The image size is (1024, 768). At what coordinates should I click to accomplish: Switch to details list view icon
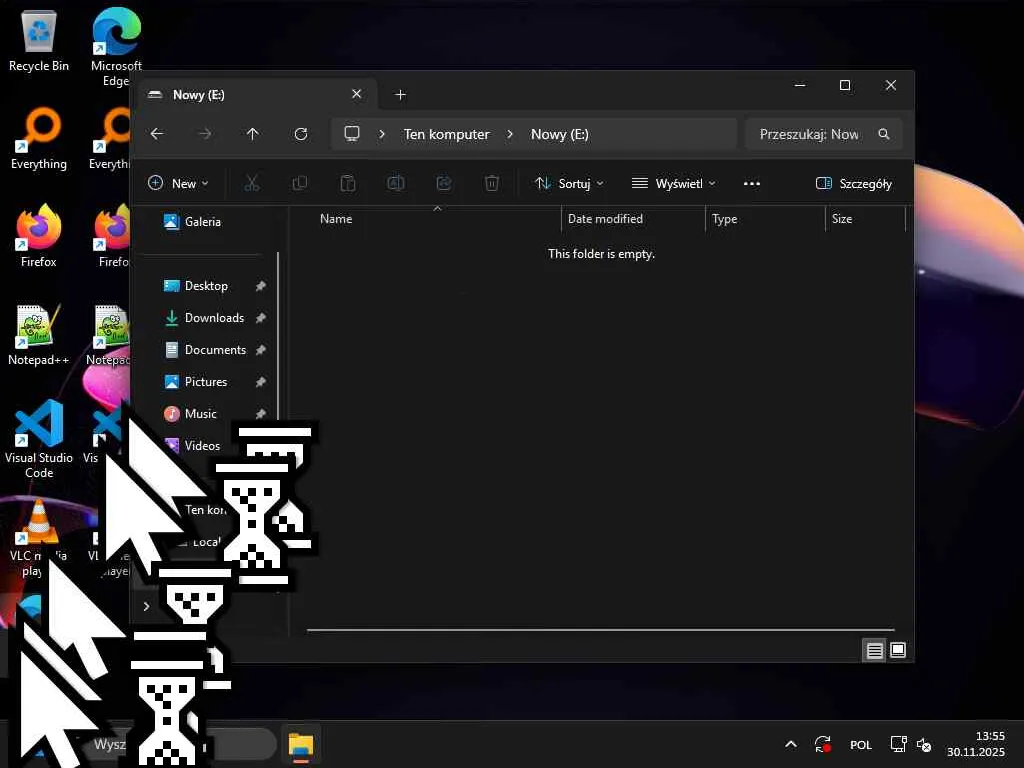(x=874, y=650)
